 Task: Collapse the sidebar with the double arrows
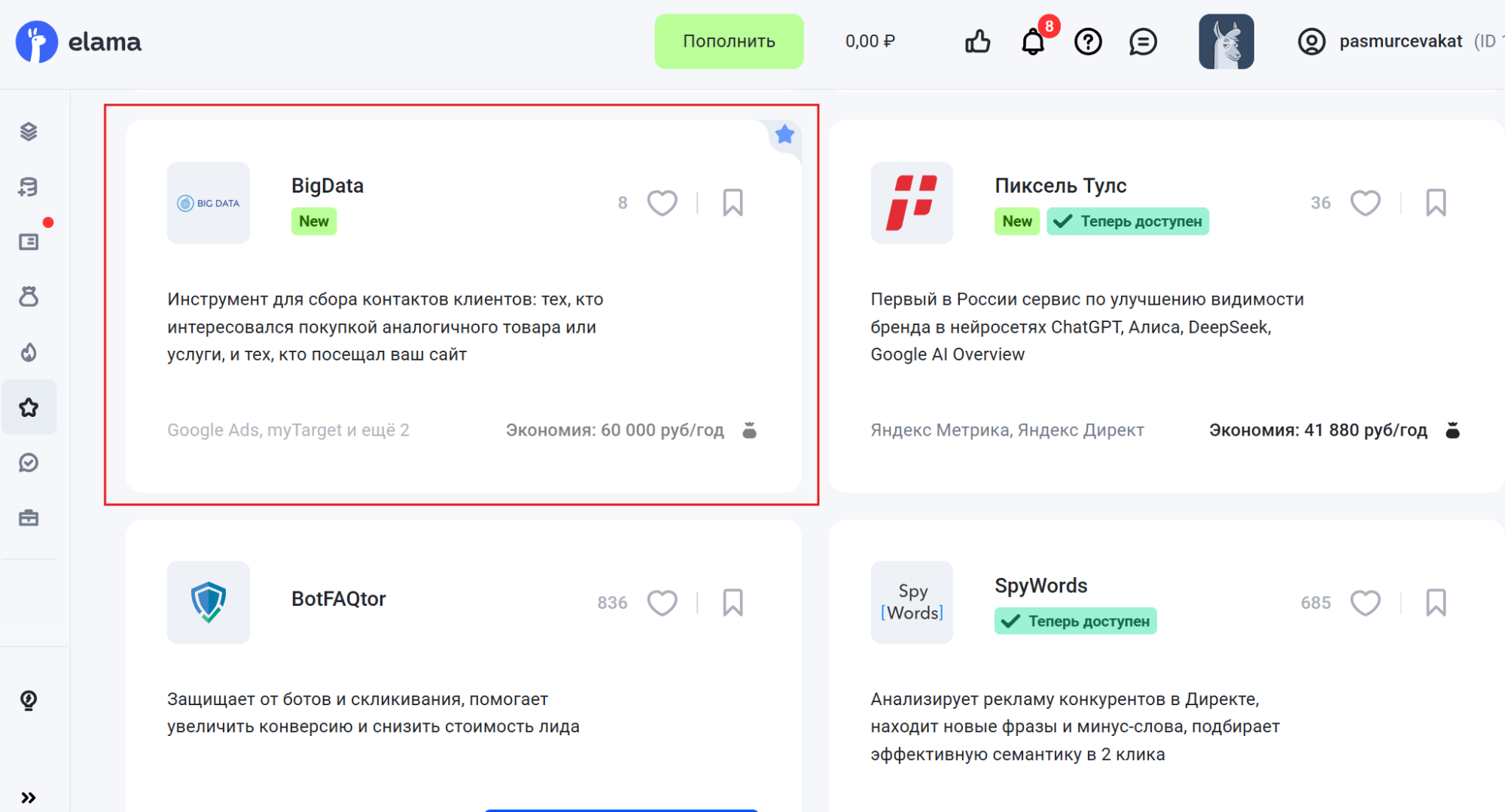click(29, 795)
